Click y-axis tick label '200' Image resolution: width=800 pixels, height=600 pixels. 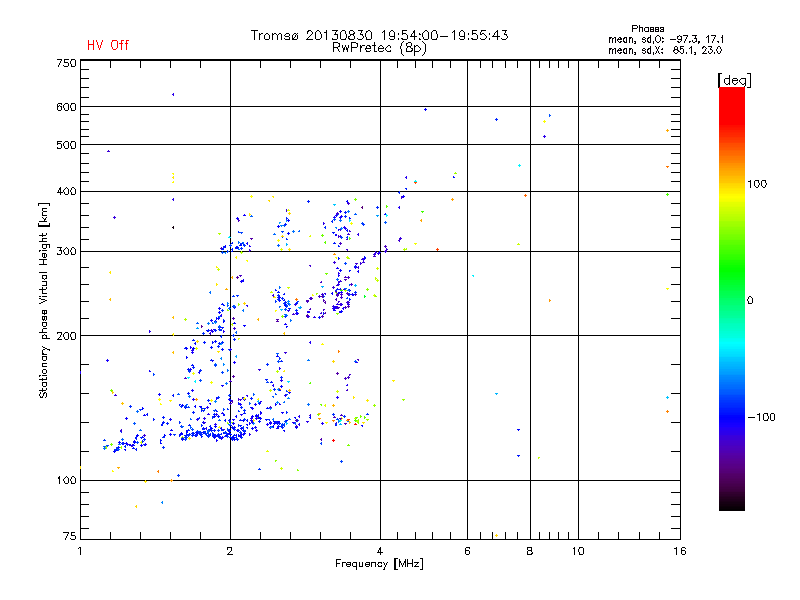tap(66, 336)
